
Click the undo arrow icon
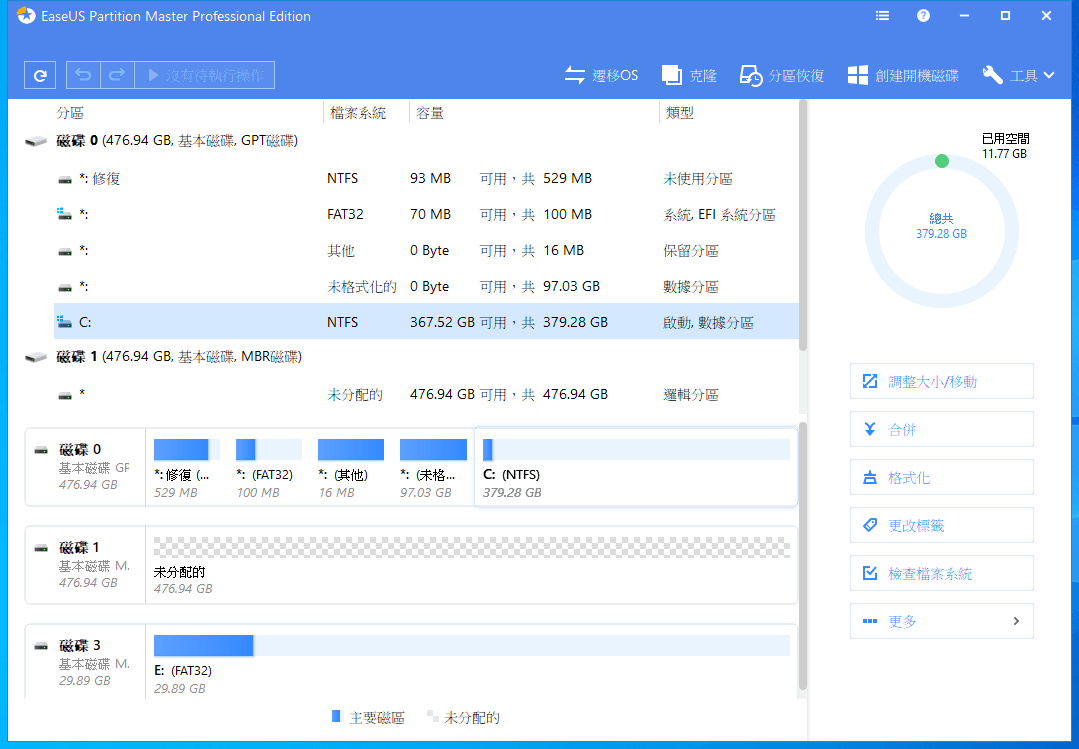click(83, 75)
